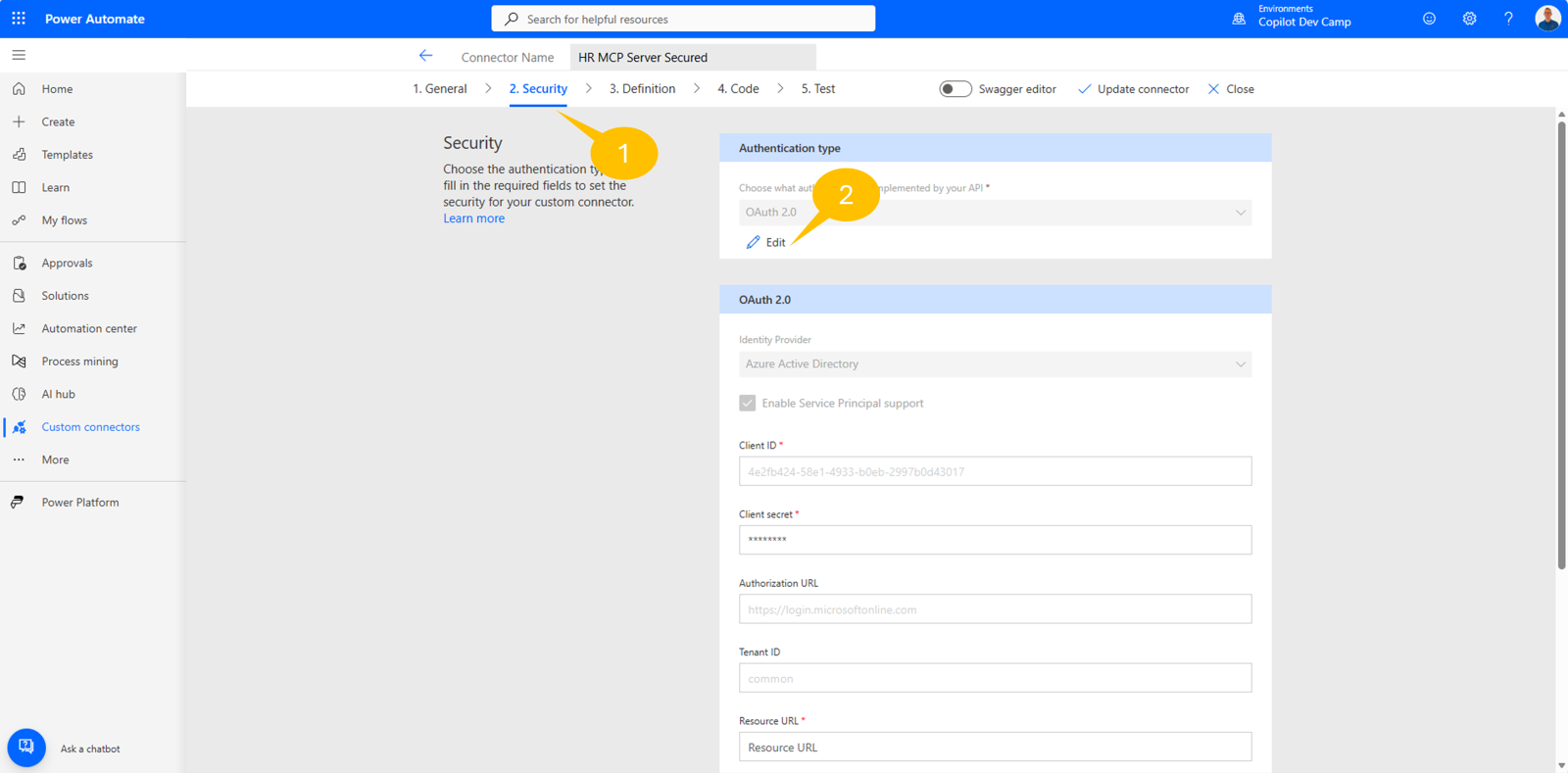Check Enable Service Principal support box
The image size is (1568, 773).
pyautogui.click(x=748, y=404)
